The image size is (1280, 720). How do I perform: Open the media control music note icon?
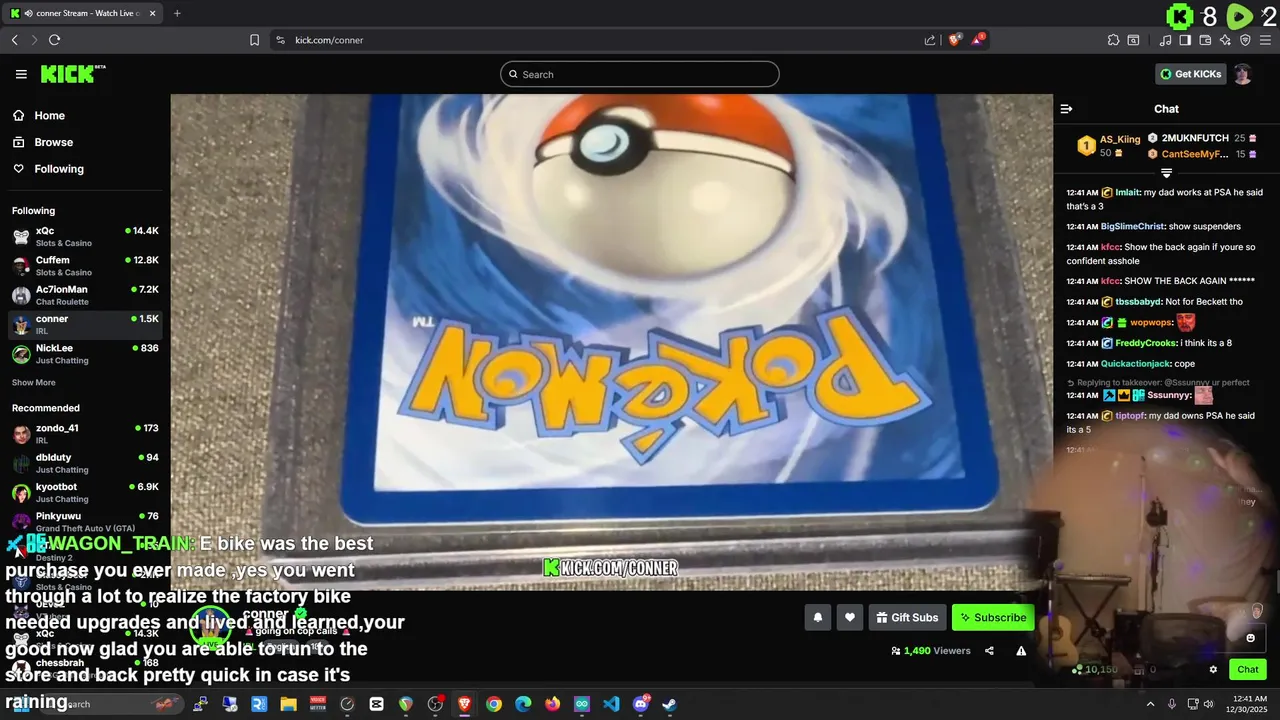pos(1165,40)
